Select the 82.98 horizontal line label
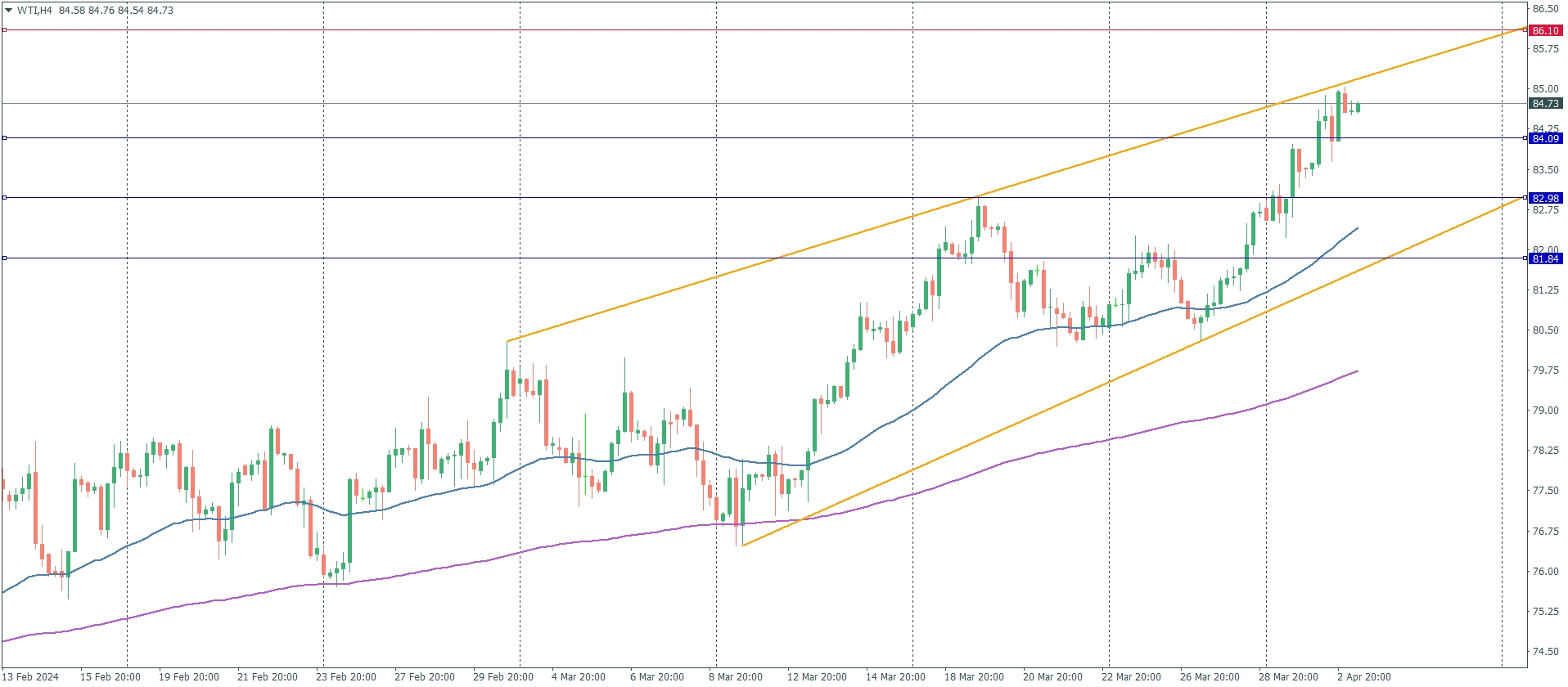The image size is (1568, 687). click(x=1545, y=198)
